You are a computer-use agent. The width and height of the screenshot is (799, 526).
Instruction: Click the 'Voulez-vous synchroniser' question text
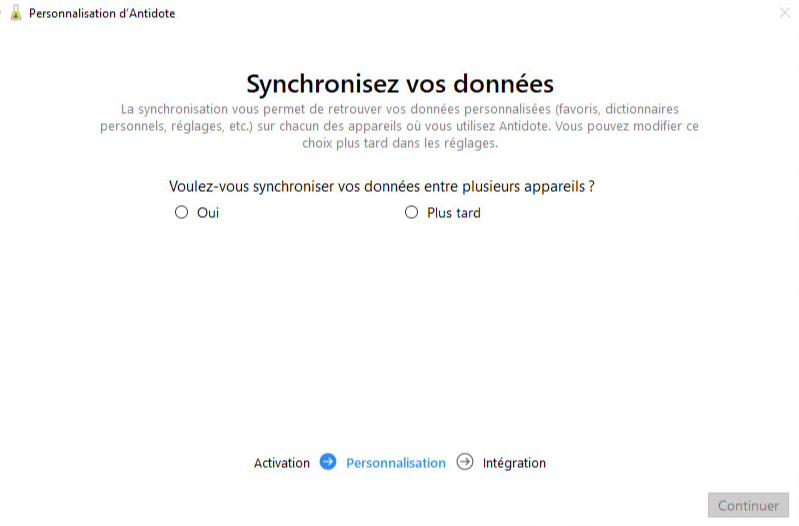(389, 187)
